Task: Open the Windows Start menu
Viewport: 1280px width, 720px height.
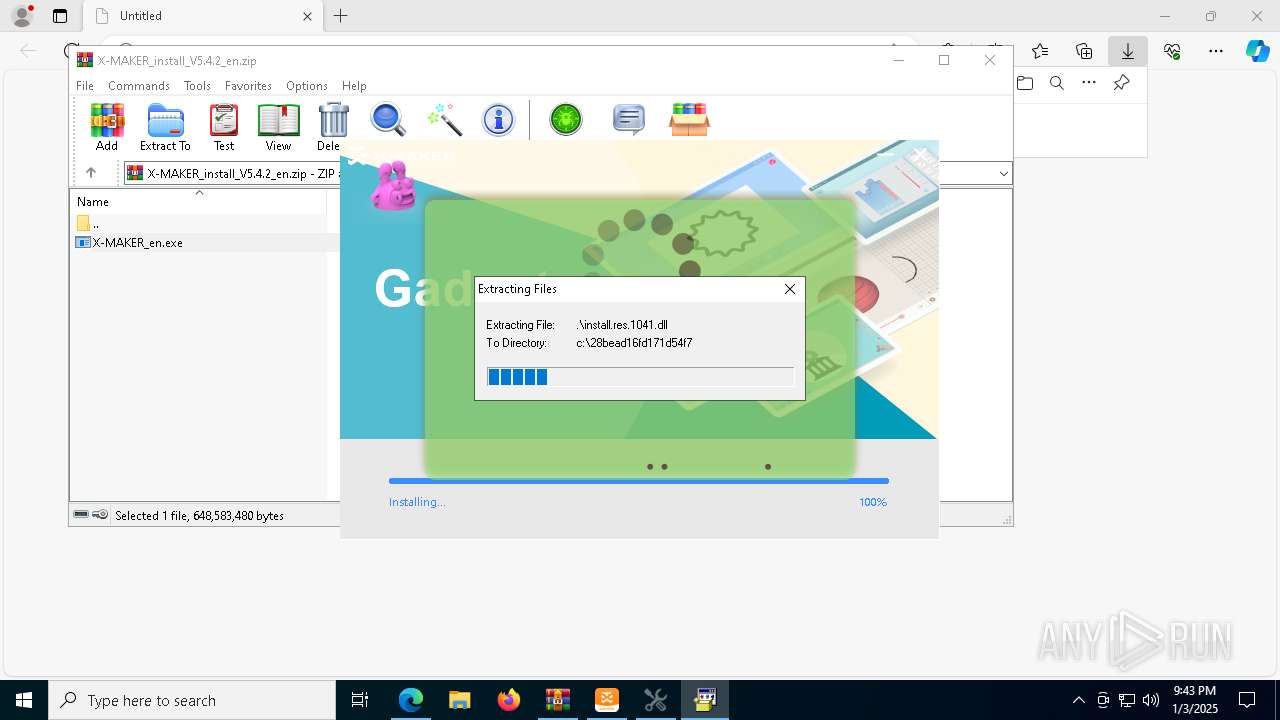Action: coord(24,700)
